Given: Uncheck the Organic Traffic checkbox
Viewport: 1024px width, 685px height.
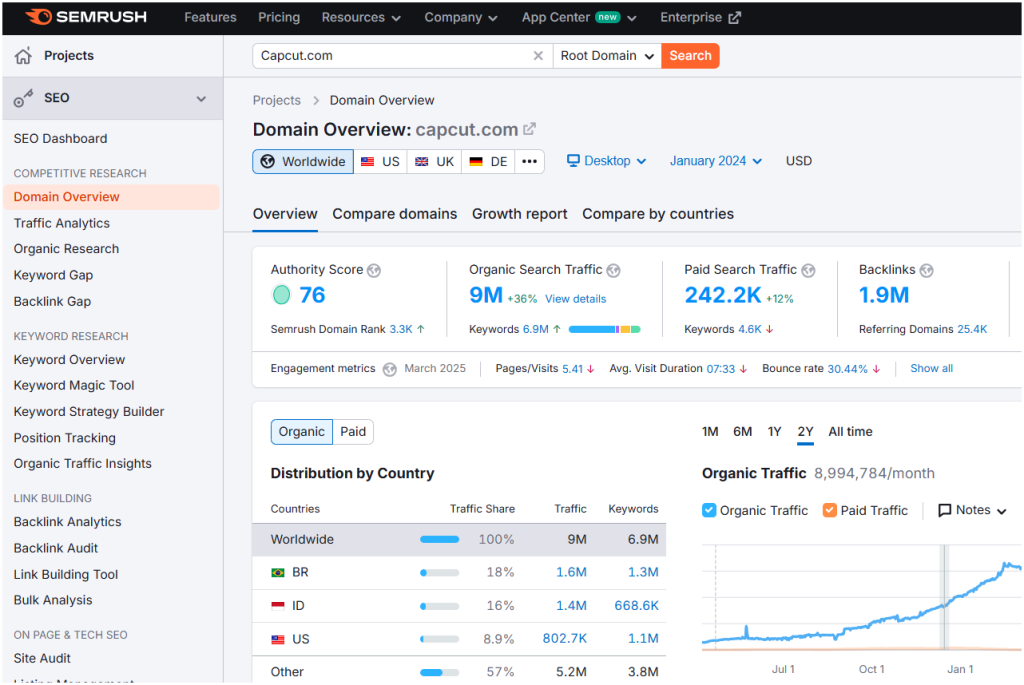Looking at the screenshot, I should [709, 510].
